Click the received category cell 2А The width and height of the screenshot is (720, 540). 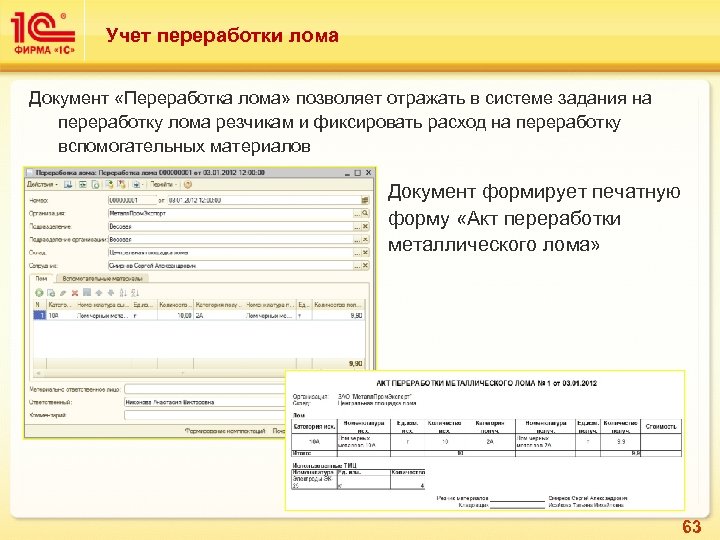click(219, 315)
